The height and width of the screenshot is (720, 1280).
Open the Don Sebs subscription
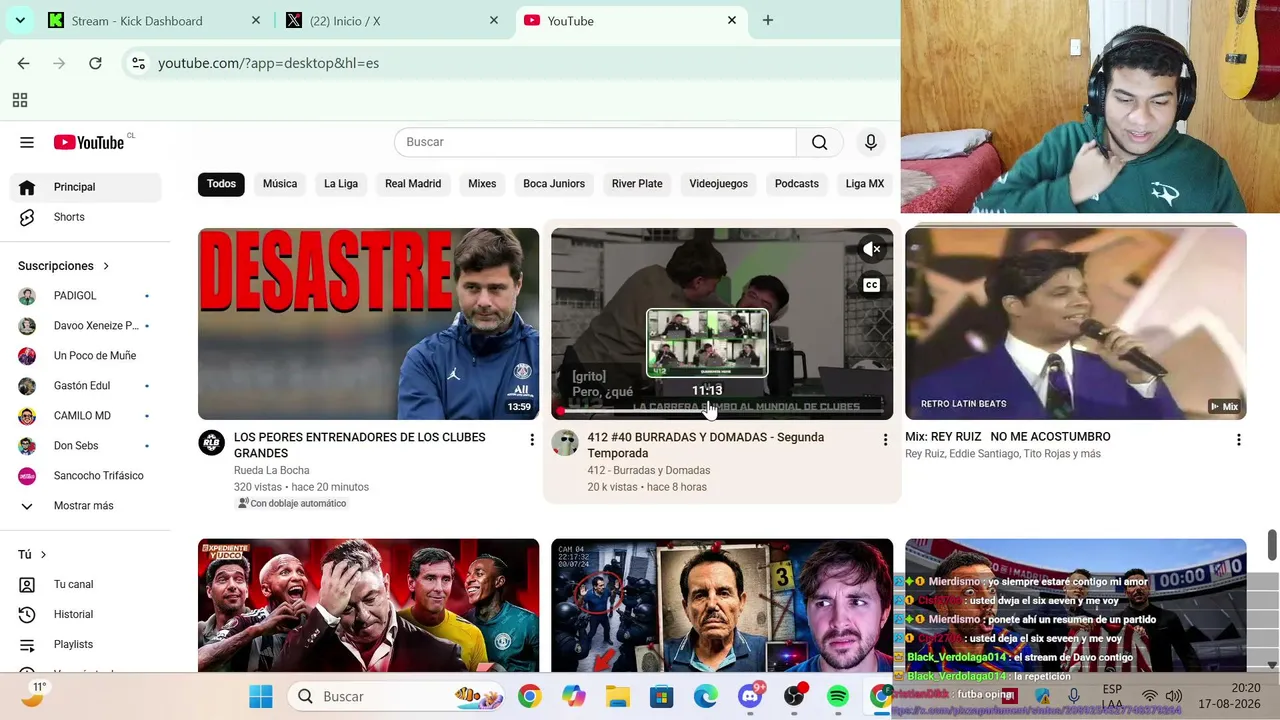[x=86, y=446]
